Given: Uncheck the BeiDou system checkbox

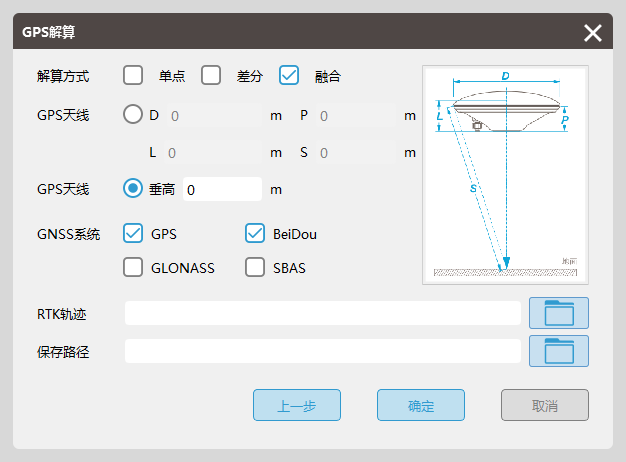Looking at the screenshot, I should tap(255, 234).
